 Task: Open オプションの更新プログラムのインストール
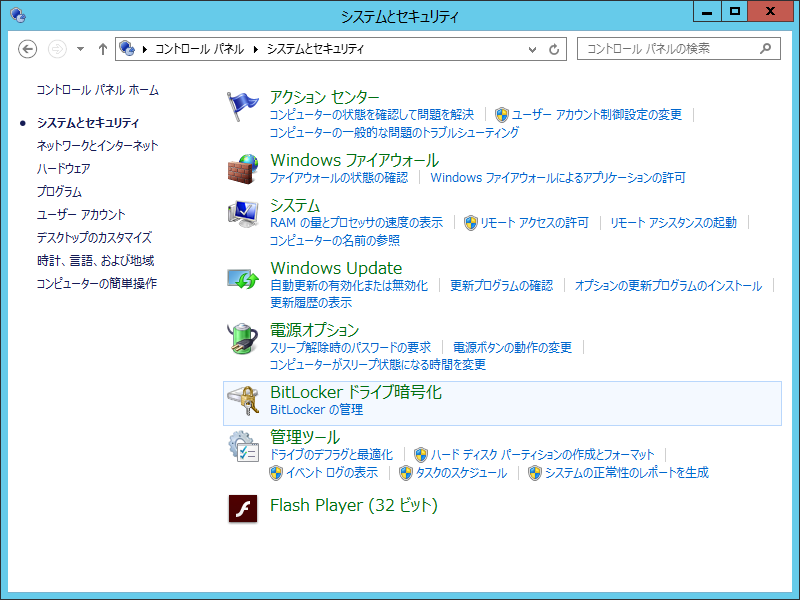(668, 286)
